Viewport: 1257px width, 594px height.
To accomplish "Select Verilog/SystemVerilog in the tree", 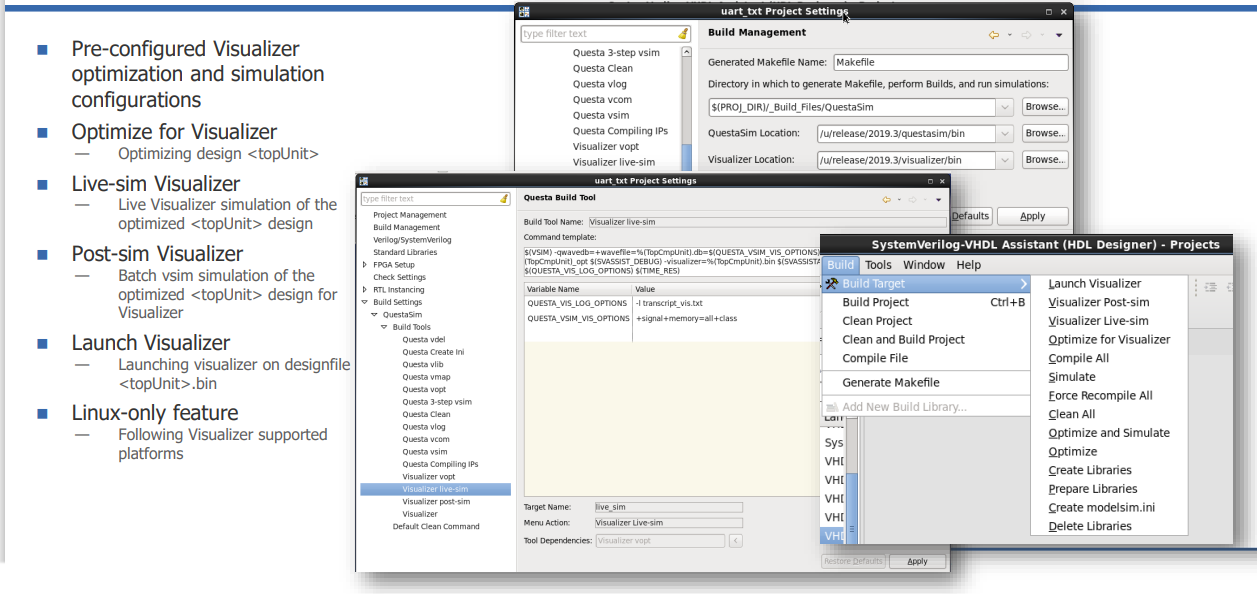I will pos(412,240).
